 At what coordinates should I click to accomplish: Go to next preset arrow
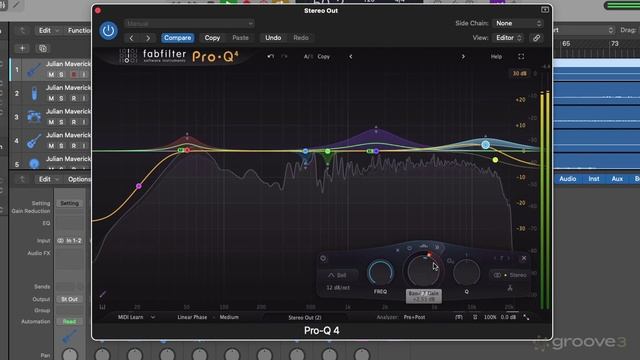[x=148, y=38]
